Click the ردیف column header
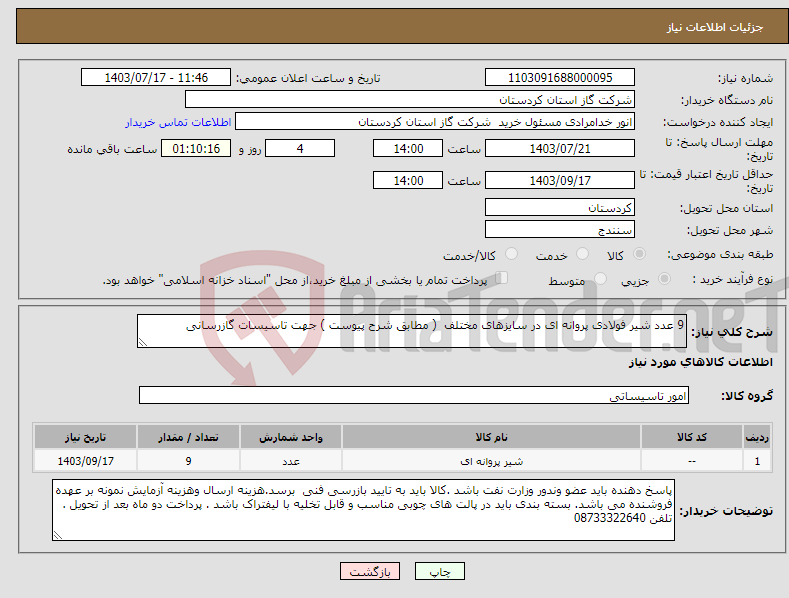Image resolution: width=789 pixels, height=598 pixels. [x=757, y=437]
